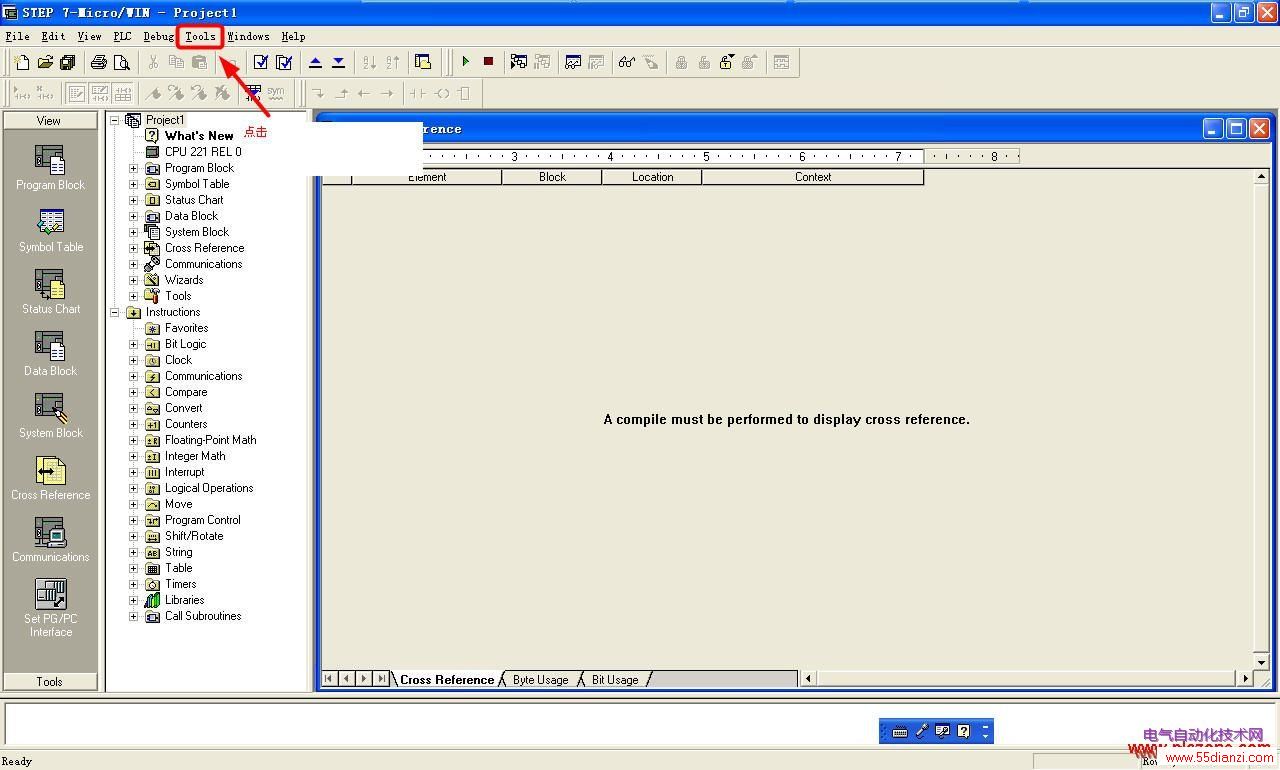The image size is (1280, 770).
Task: Set PLC to RUN mode with the green play icon
Action: 465,62
